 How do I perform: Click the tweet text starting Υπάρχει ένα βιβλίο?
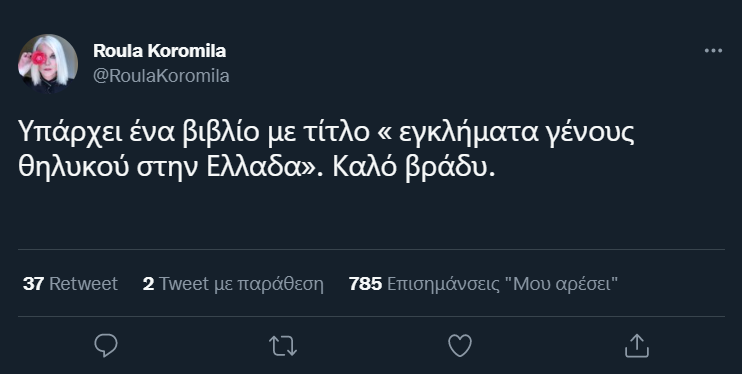pos(326,149)
